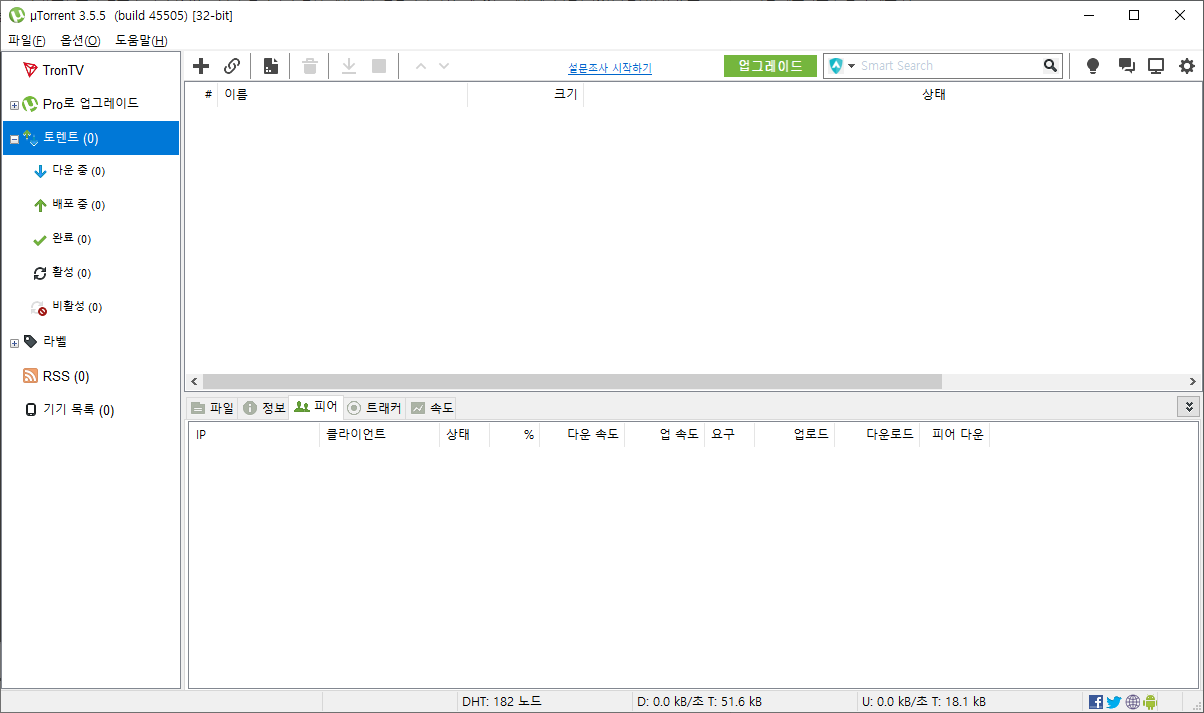Click the Android icon in status bar

pyautogui.click(x=1150, y=702)
